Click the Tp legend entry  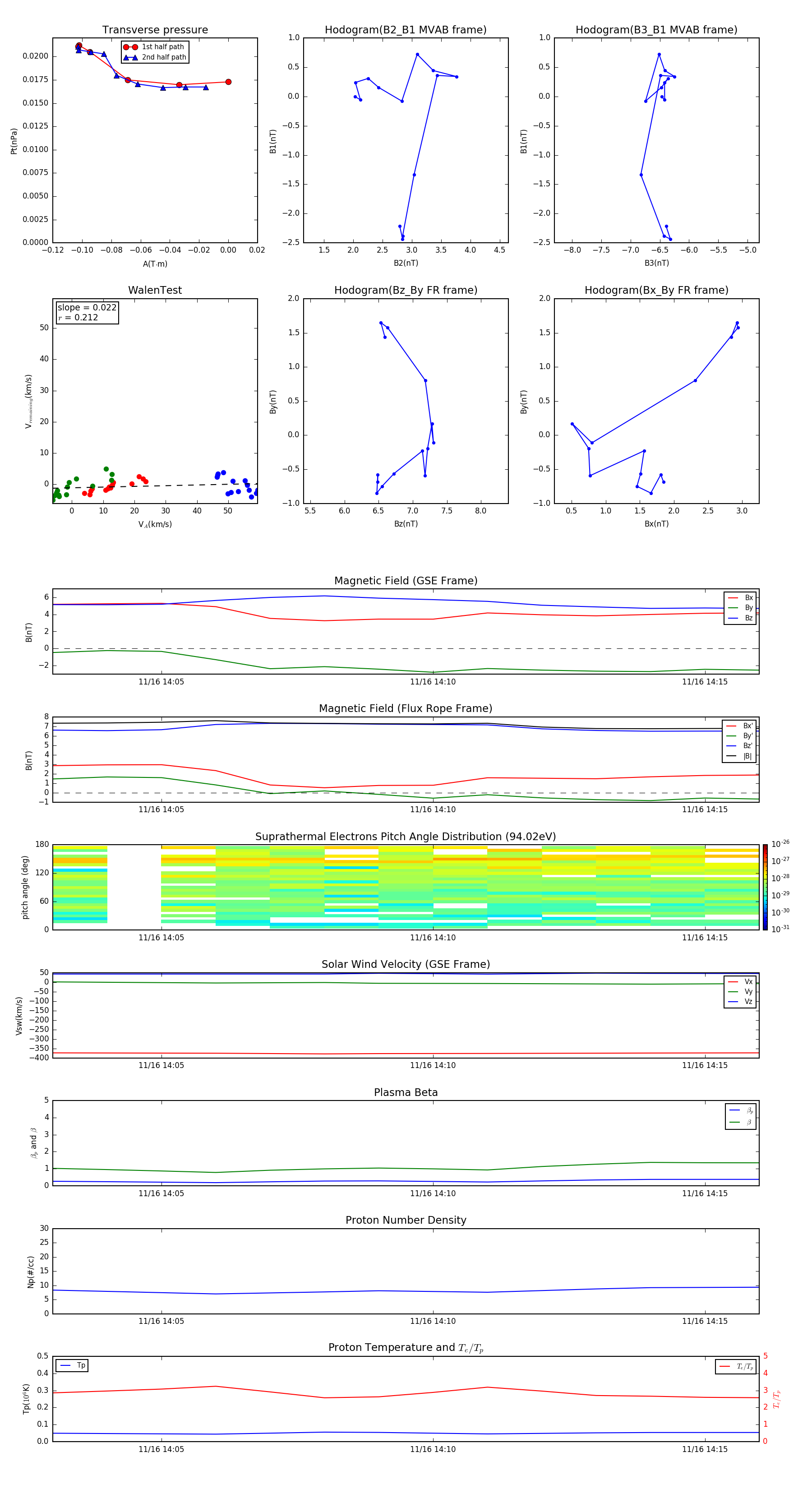pyautogui.click(x=72, y=1365)
